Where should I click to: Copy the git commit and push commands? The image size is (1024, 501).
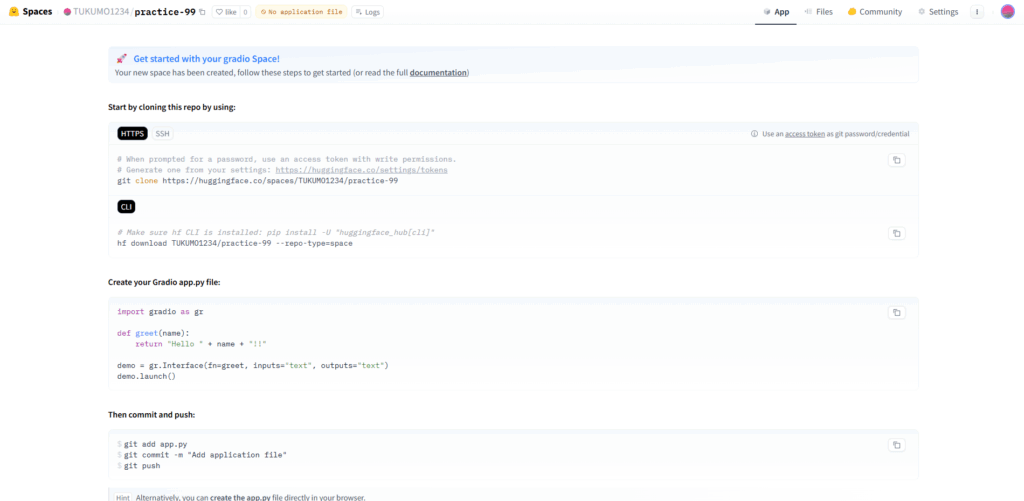coord(896,445)
